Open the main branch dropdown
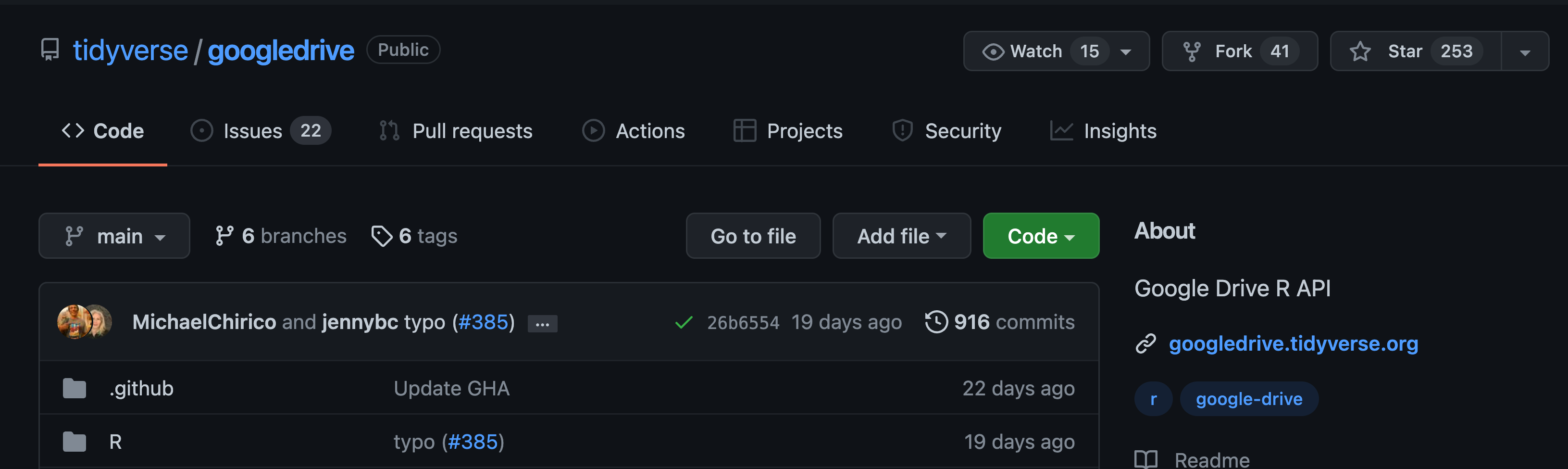The image size is (1568, 469). coord(114,236)
